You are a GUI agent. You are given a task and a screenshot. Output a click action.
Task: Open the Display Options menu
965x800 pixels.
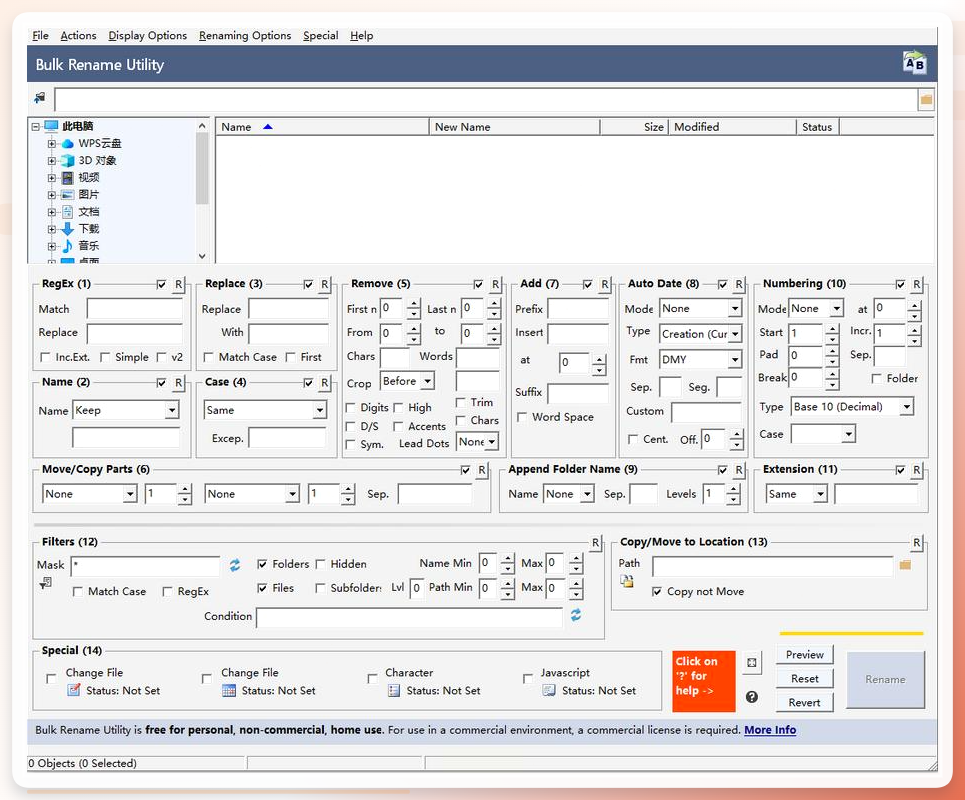[148, 36]
